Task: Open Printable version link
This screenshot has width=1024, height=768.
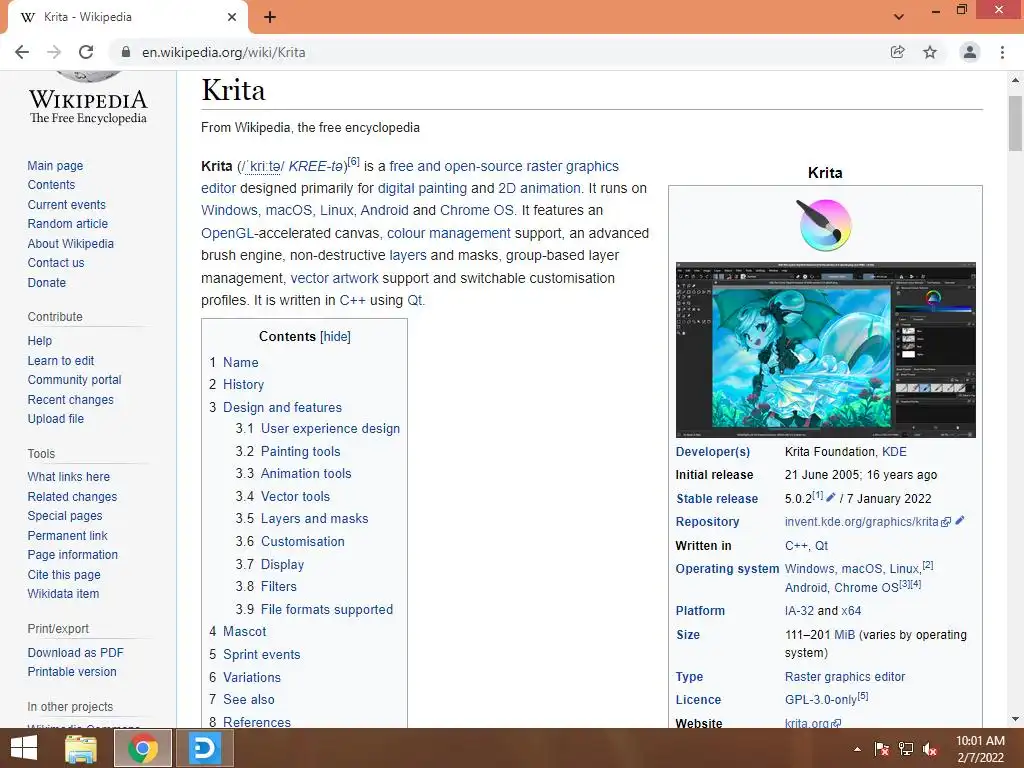Action: 72,671
